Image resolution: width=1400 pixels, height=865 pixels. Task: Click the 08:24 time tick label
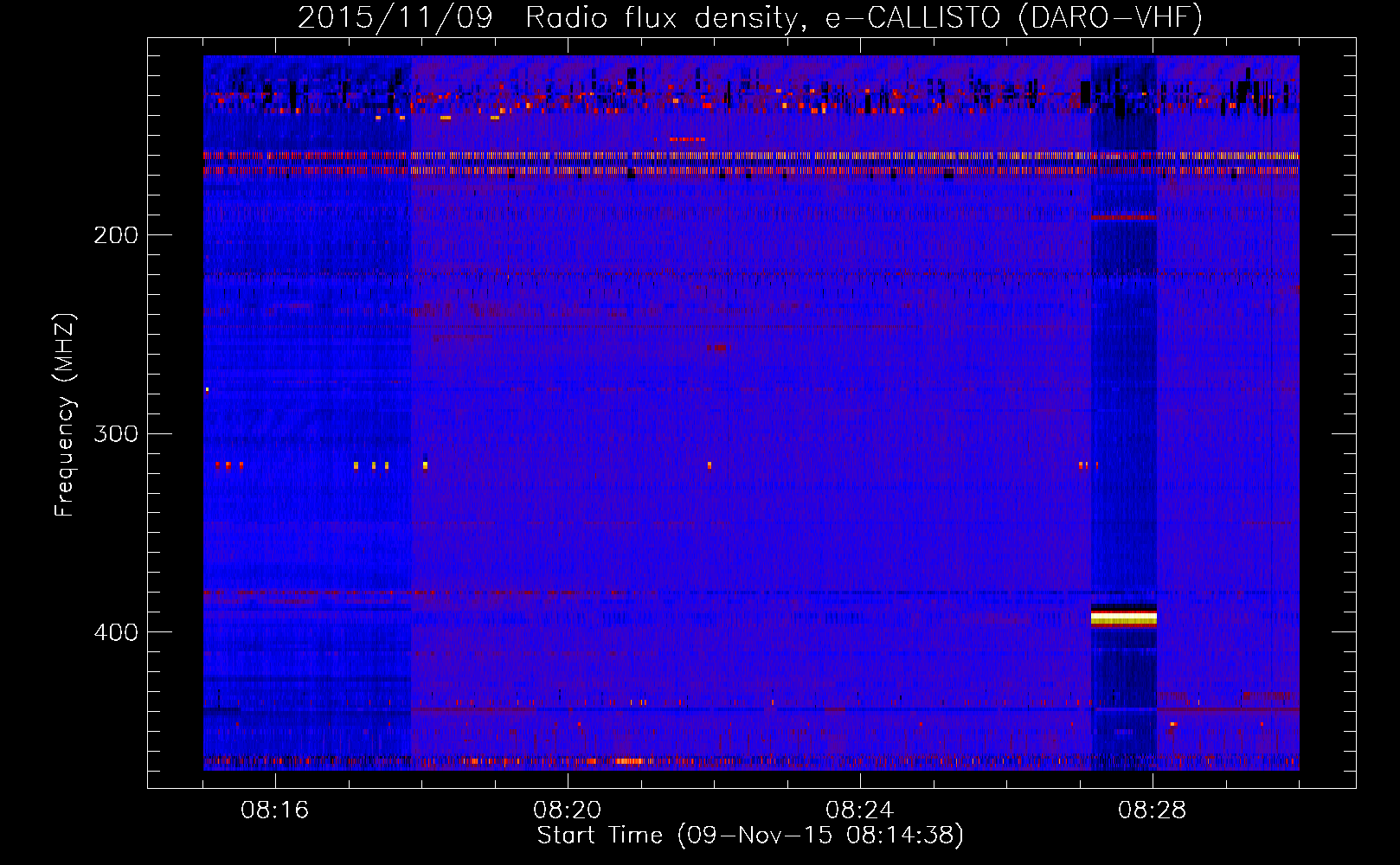860,811
